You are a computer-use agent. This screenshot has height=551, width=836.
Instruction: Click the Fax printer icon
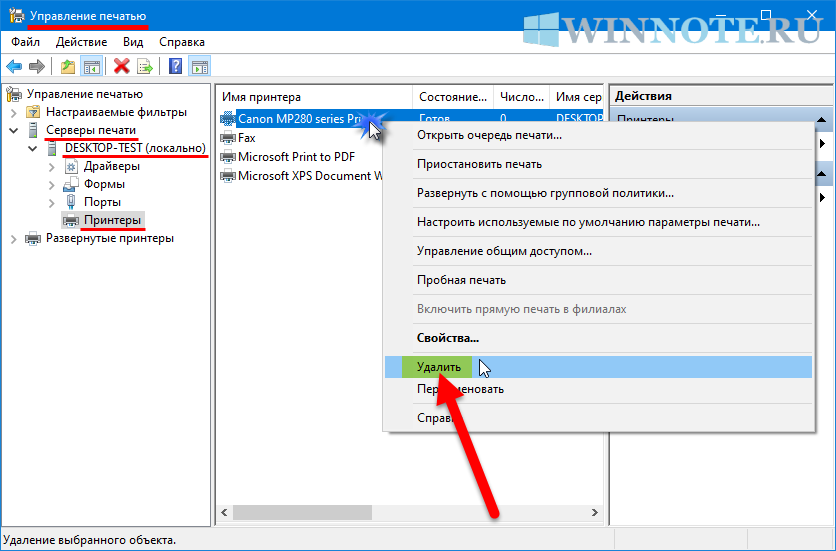point(228,138)
